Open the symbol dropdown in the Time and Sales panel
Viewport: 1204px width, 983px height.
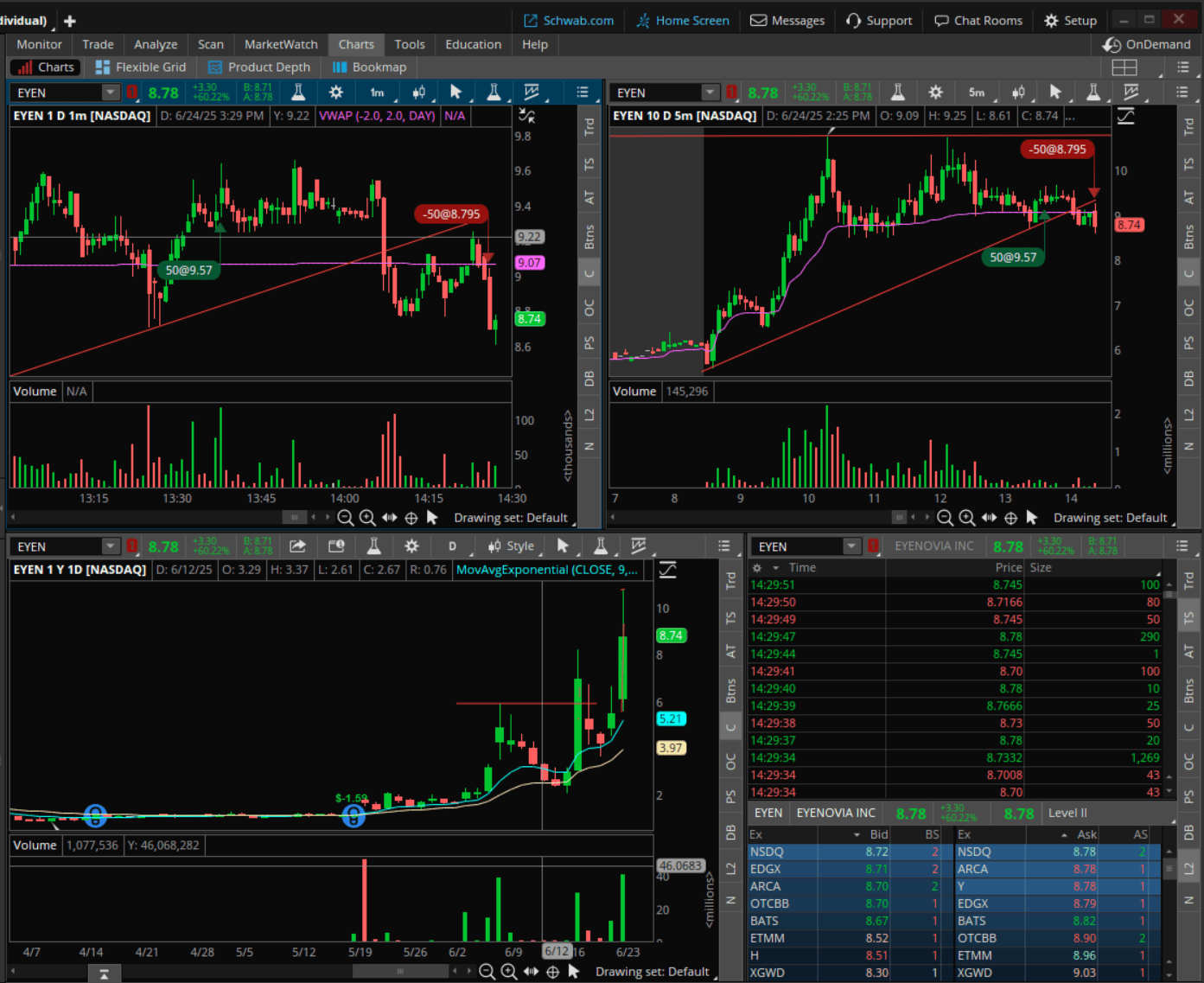coord(852,546)
